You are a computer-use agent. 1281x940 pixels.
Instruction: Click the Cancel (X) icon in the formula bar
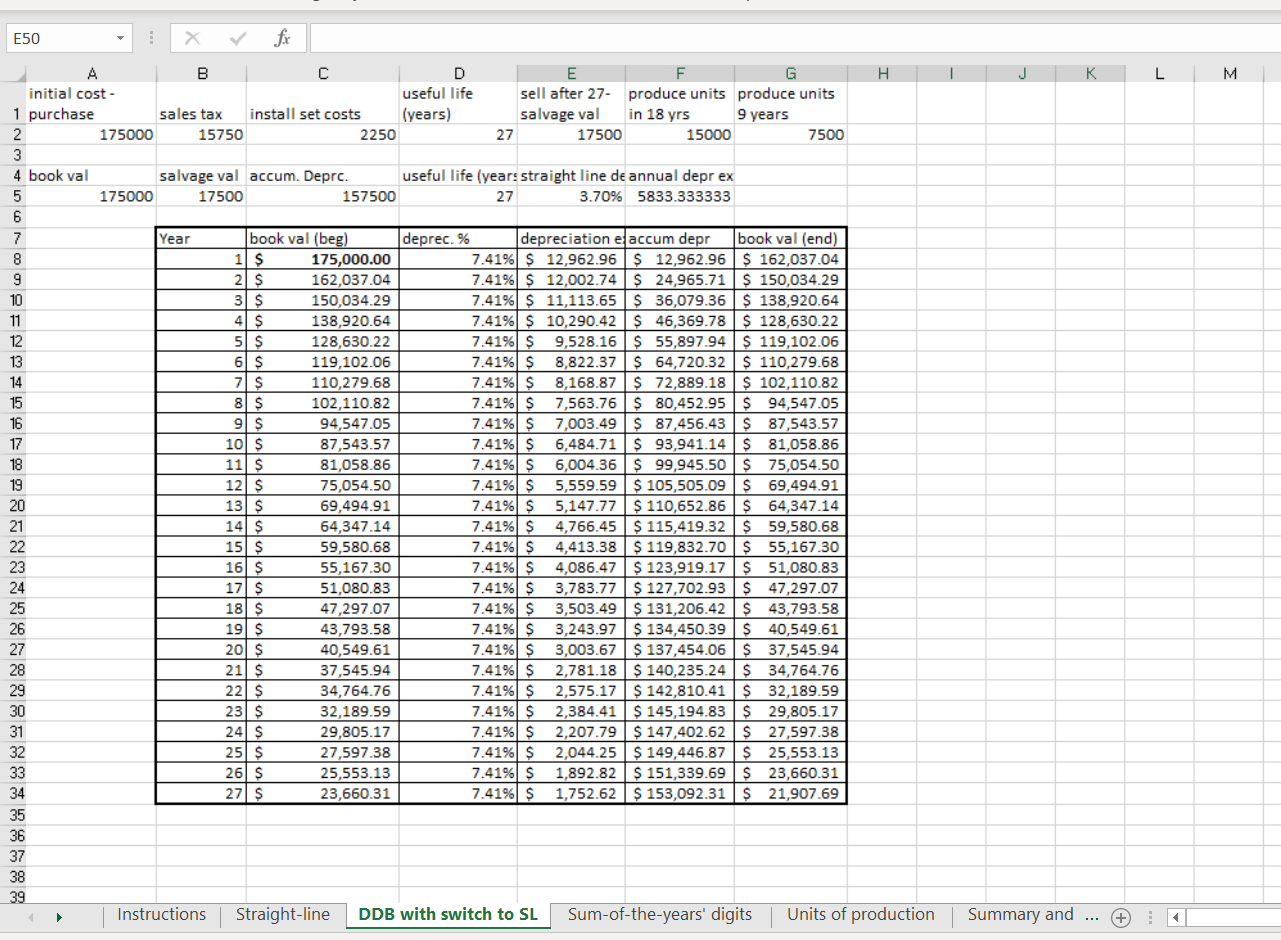click(192, 37)
